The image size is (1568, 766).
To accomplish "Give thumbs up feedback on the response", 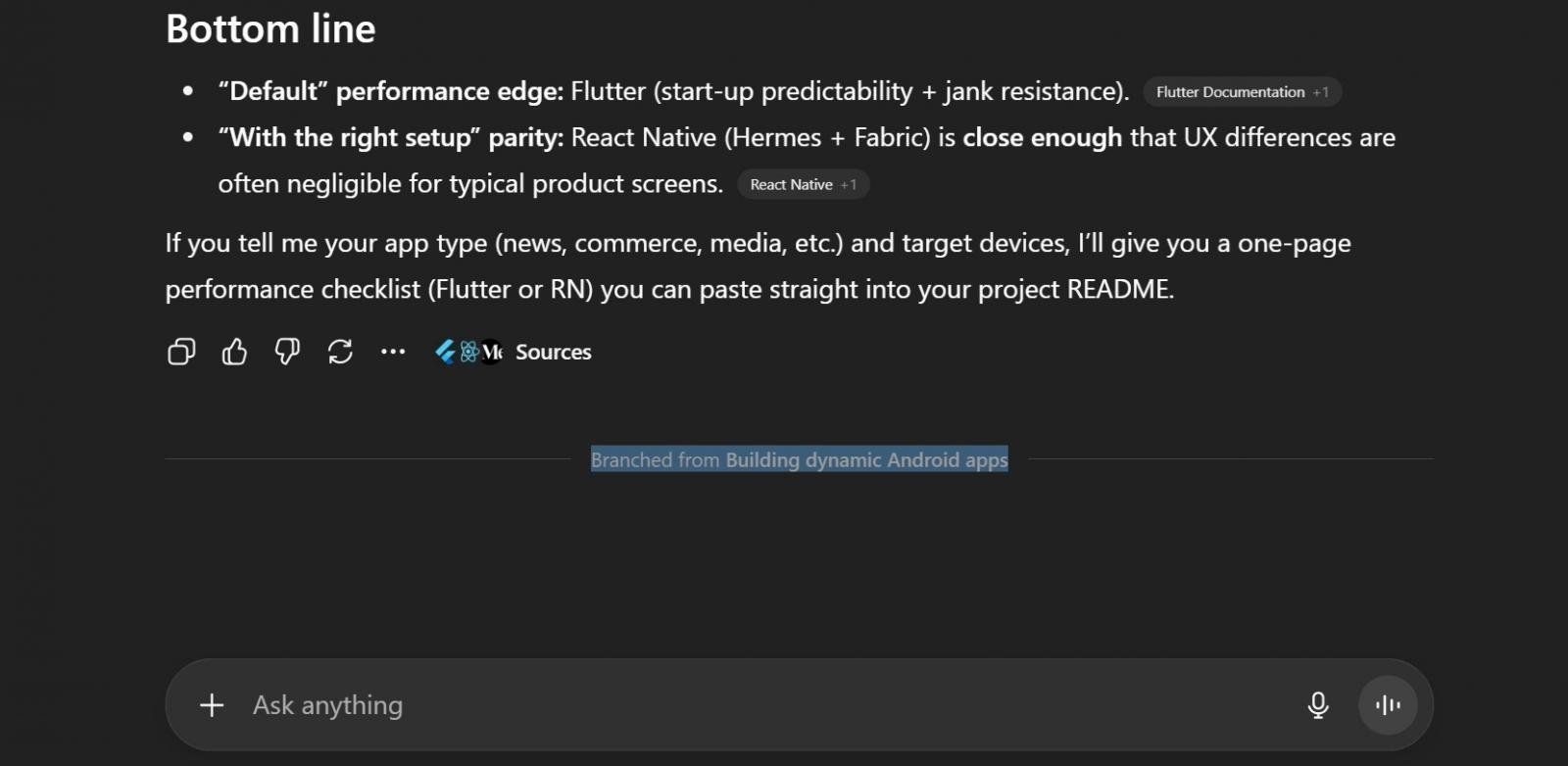I will 233,352.
